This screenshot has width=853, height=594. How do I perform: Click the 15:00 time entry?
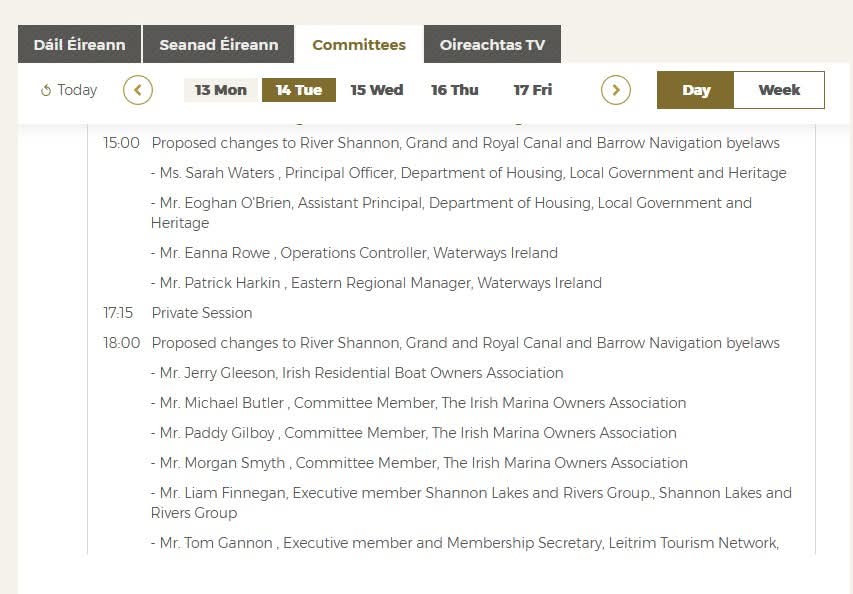pos(121,143)
